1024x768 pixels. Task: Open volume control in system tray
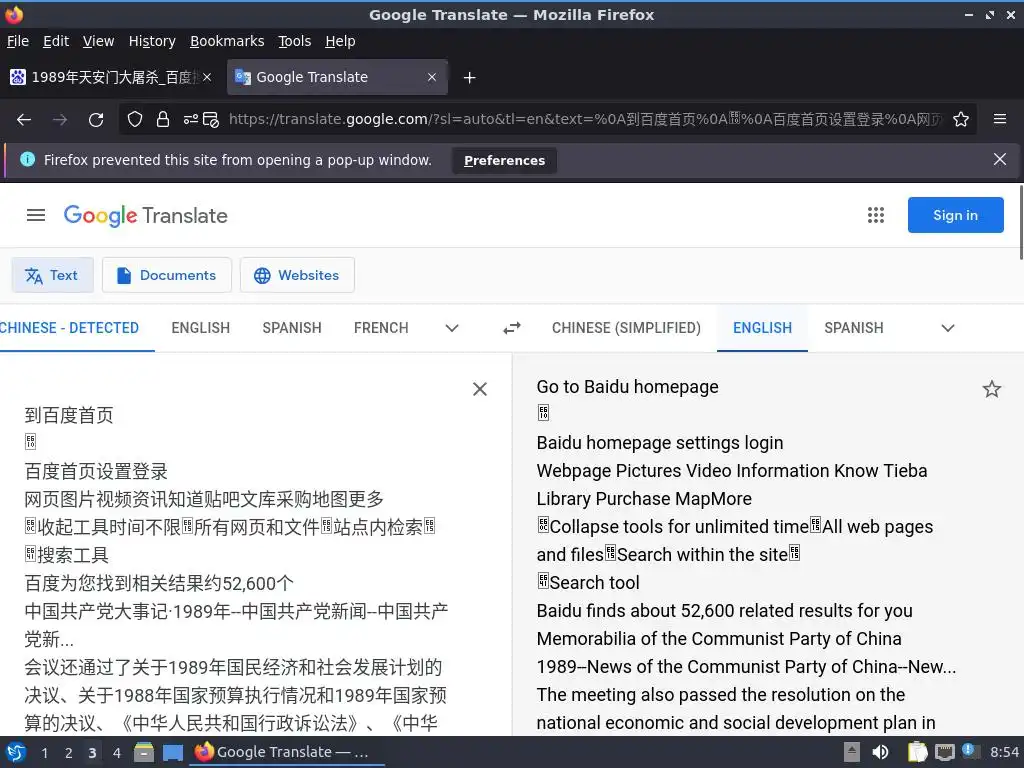click(x=880, y=752)
